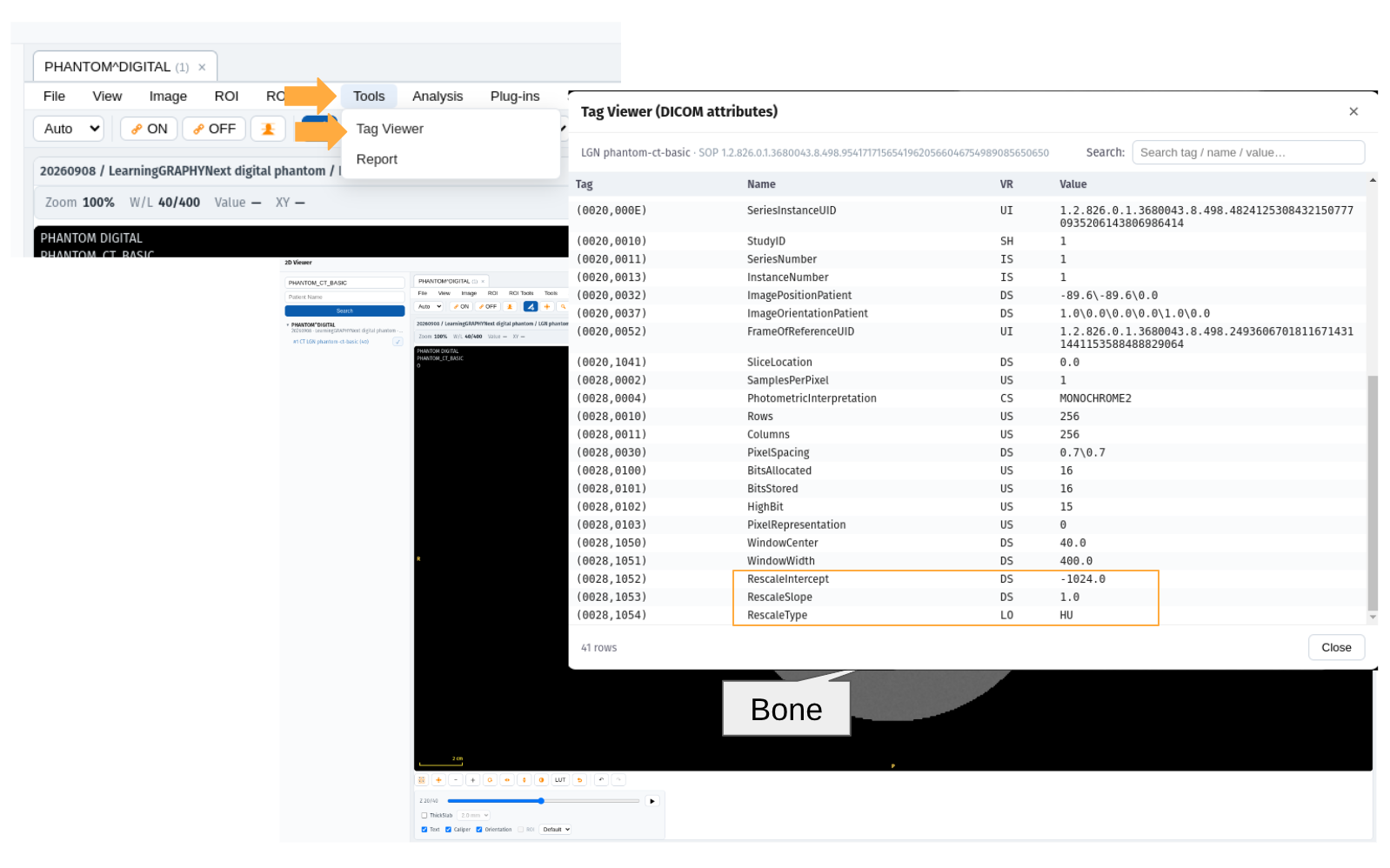Image resolution: width=1390 pixels, height=868 pixels.
Task: Click the invert contrast icon beside LUT
Action: (x=541, y=780)
